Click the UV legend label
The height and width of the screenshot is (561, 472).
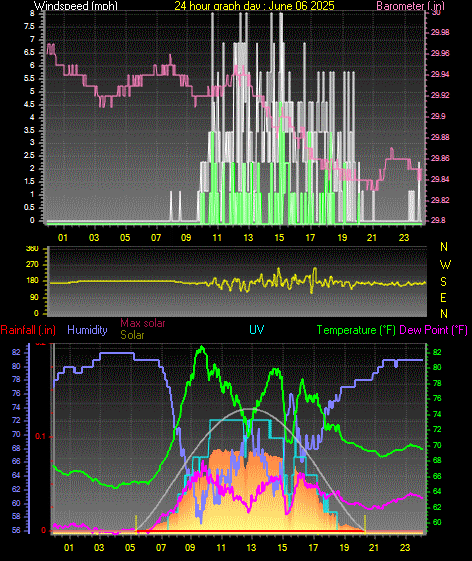point(257,330)
